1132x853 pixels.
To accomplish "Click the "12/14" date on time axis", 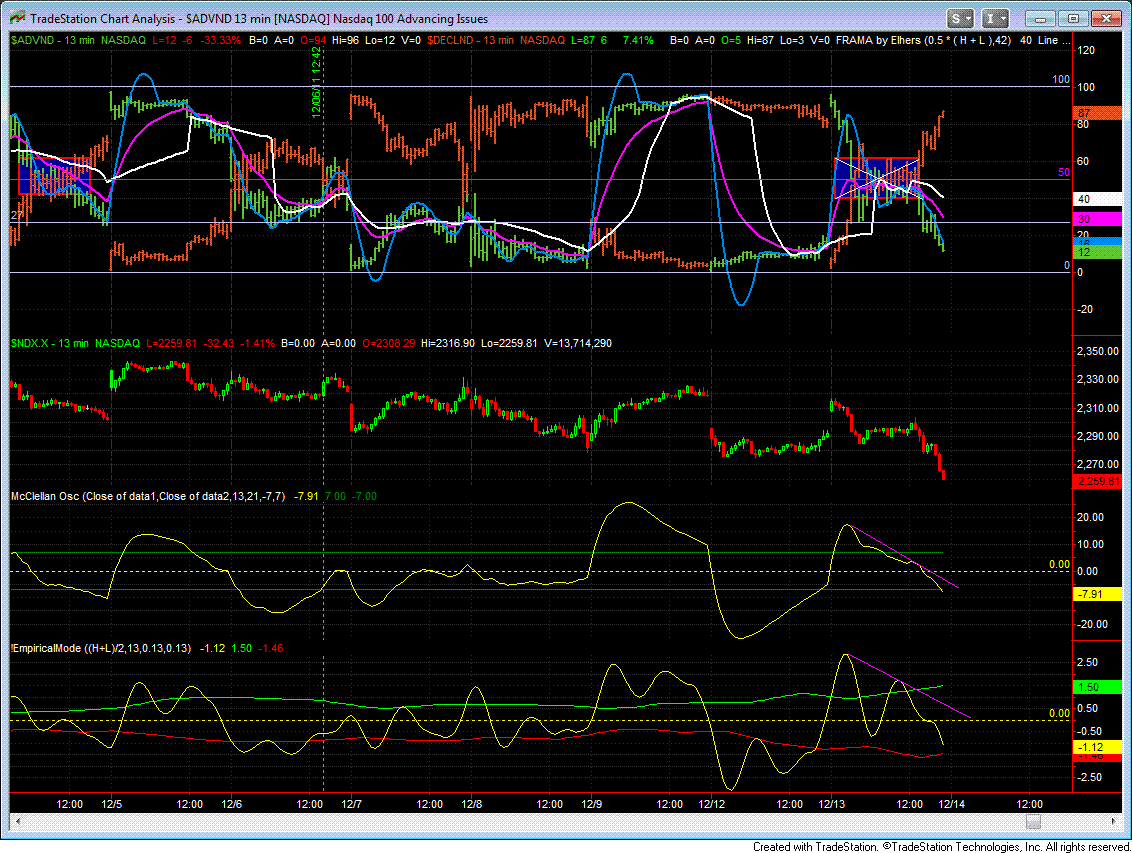I will point(952,804).
